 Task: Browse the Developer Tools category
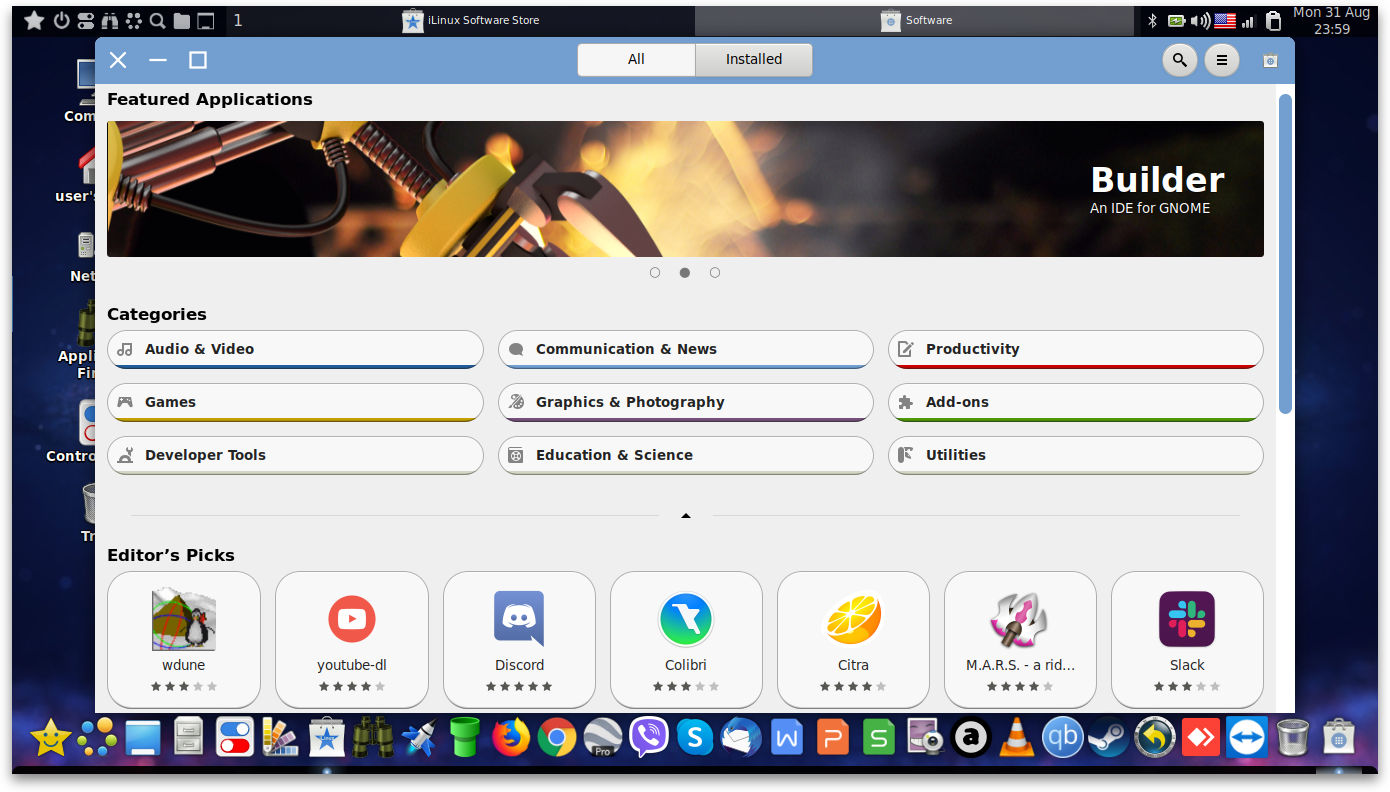[295, 455]
